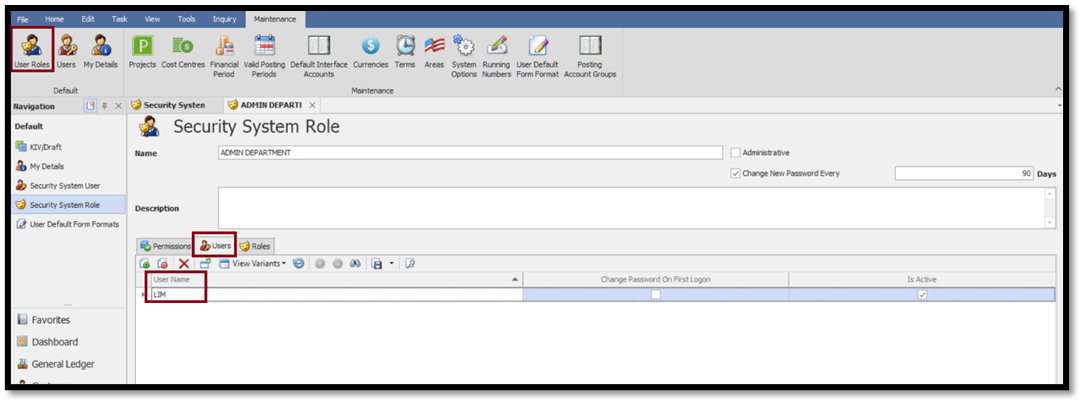Open the View Variants dropdown
The image size is (1082, 403).
(x=253, y=264)
